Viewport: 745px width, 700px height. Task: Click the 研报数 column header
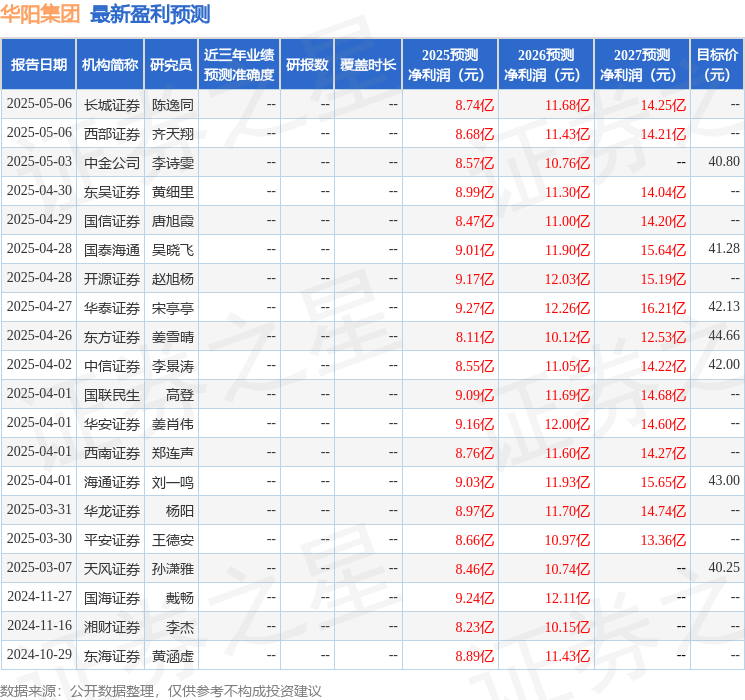point(307,65)
